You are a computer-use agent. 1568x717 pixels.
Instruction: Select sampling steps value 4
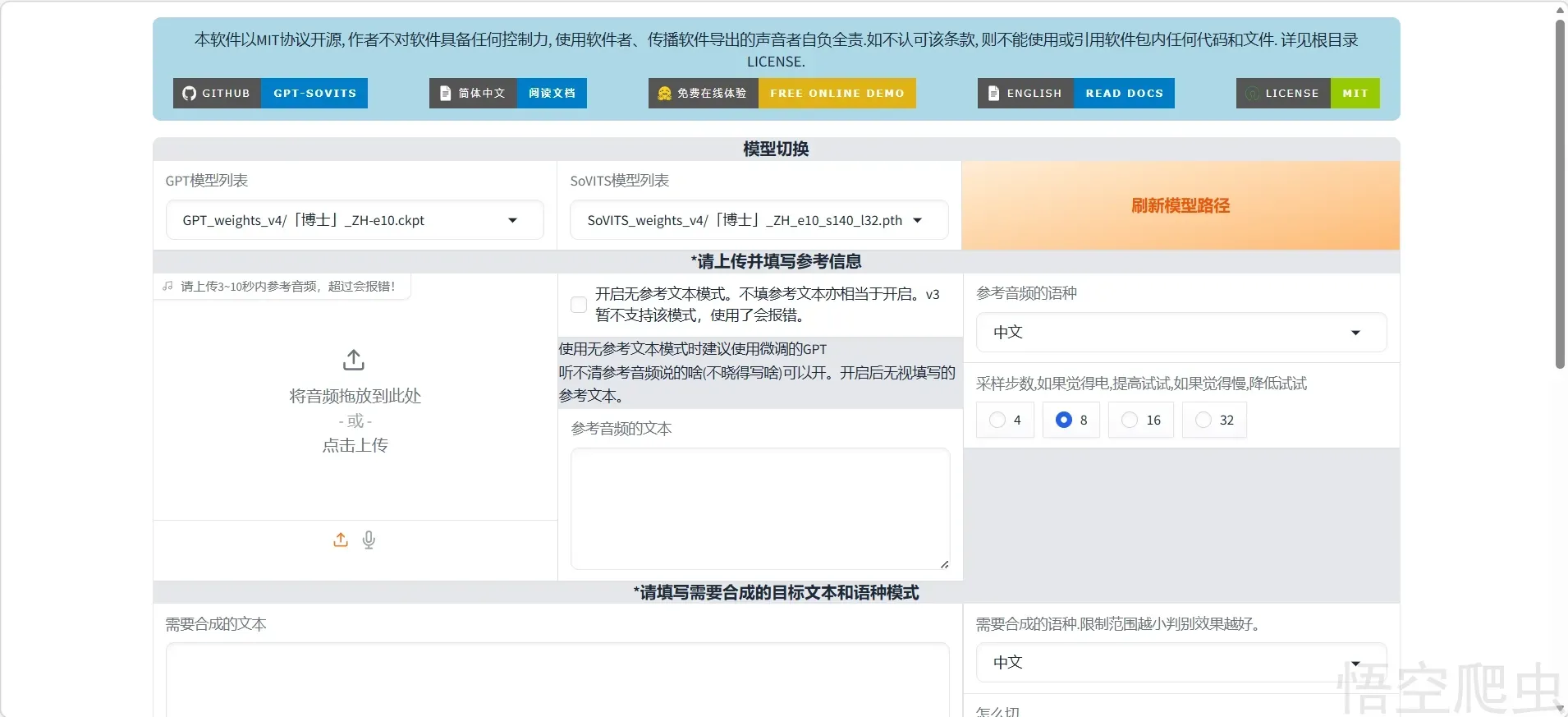point(997,420)
